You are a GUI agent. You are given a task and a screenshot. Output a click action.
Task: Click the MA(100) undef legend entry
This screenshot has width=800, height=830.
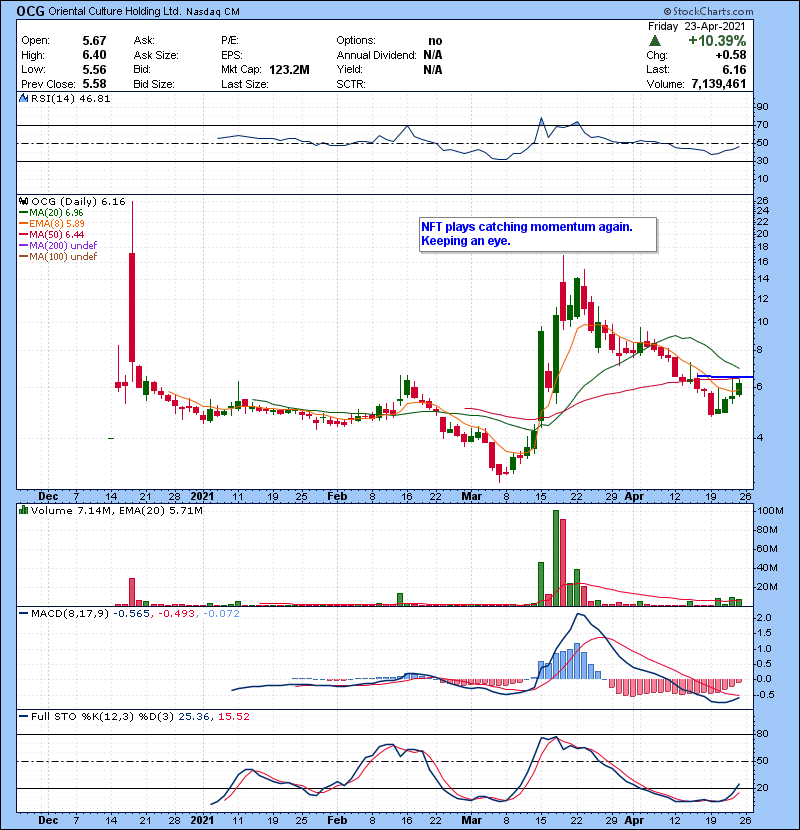(x=58, y=256)
